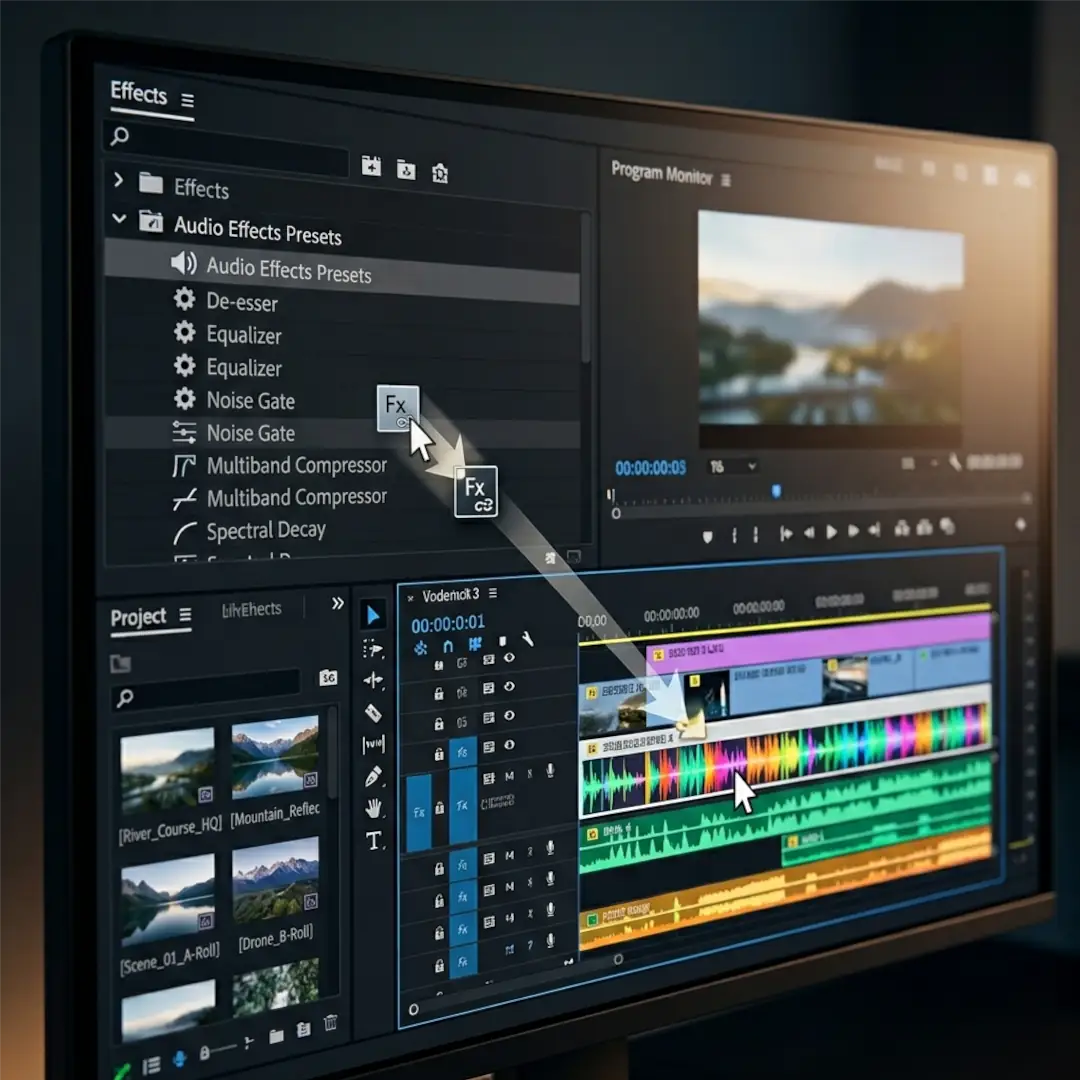Click the new custom bin folder icon in Effects panel
This screenshot has height=1080, width=1080.
pyautogui.click(x=406, y=169)
